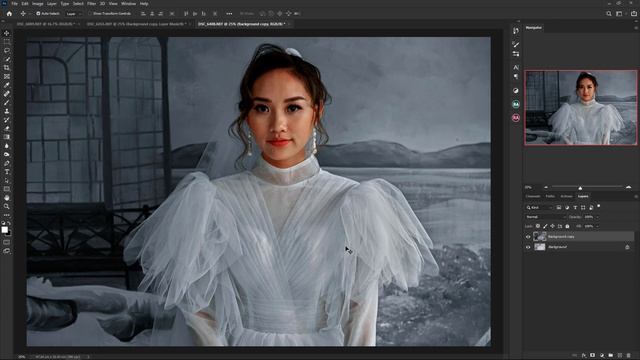Toggle lock transparent pixels
The height and width of the screenshot is (360, 640).
coord(538,226)
